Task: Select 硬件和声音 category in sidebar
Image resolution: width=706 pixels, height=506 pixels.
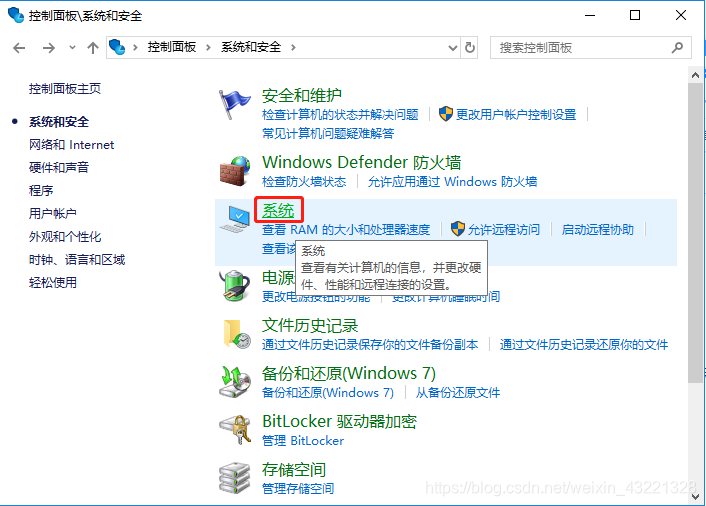Action: pyautogui.click(x=59, y=167)
